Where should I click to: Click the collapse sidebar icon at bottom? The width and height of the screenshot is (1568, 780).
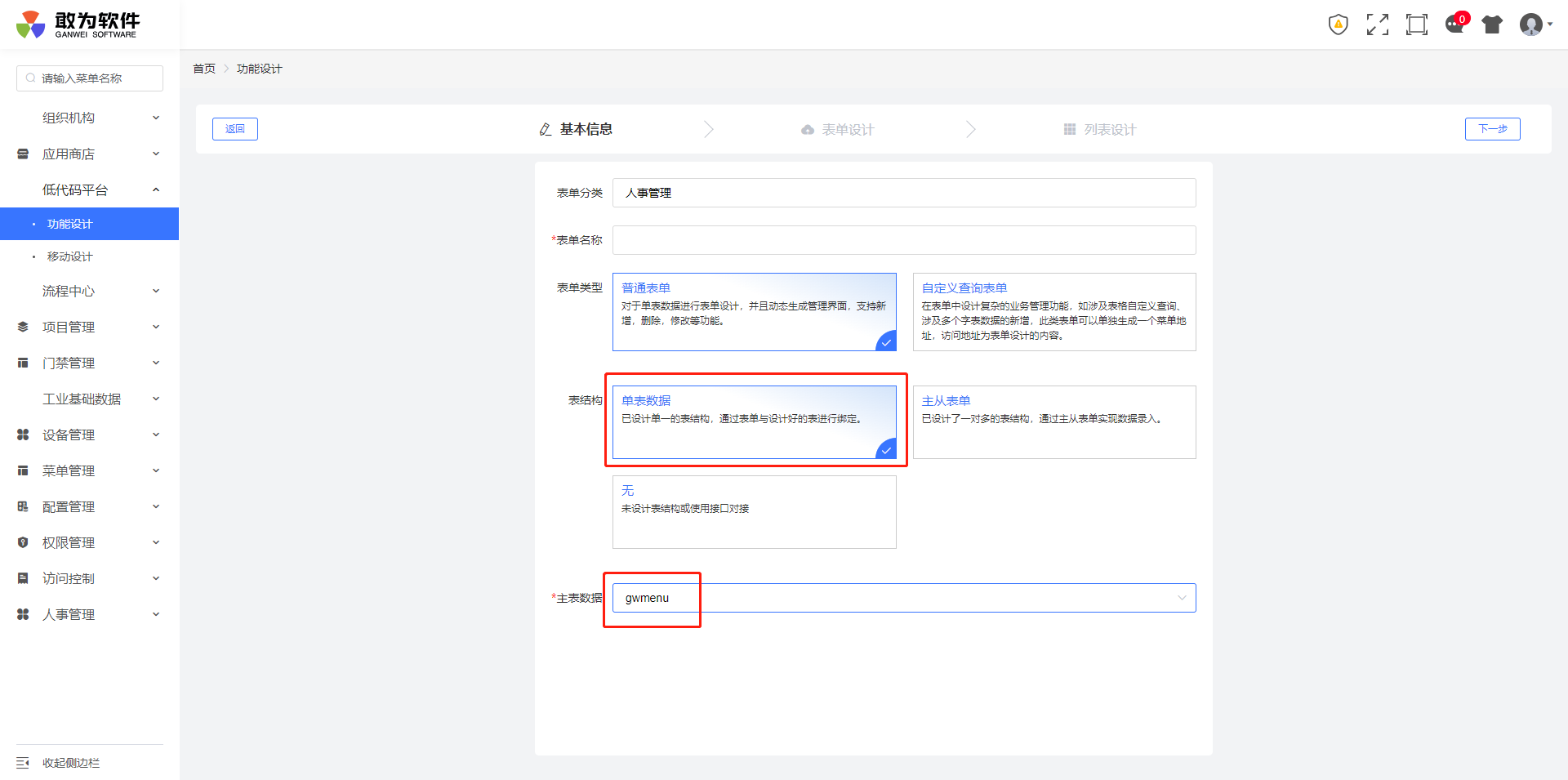click(23, 763)
